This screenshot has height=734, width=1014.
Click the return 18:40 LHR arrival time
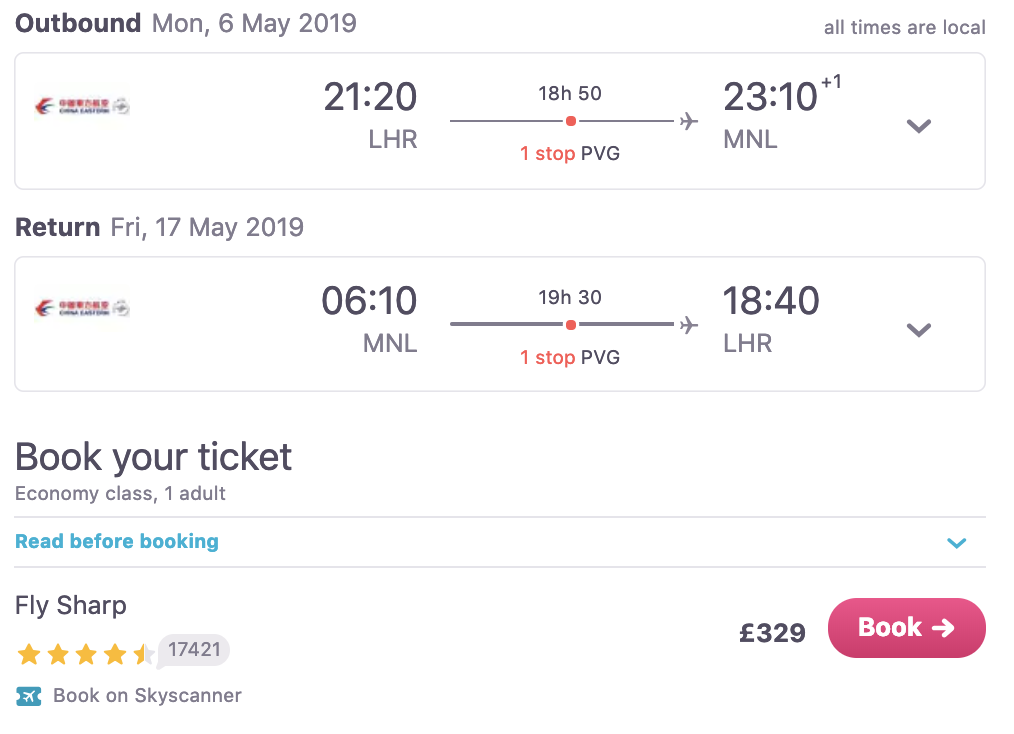pos(771,301)
